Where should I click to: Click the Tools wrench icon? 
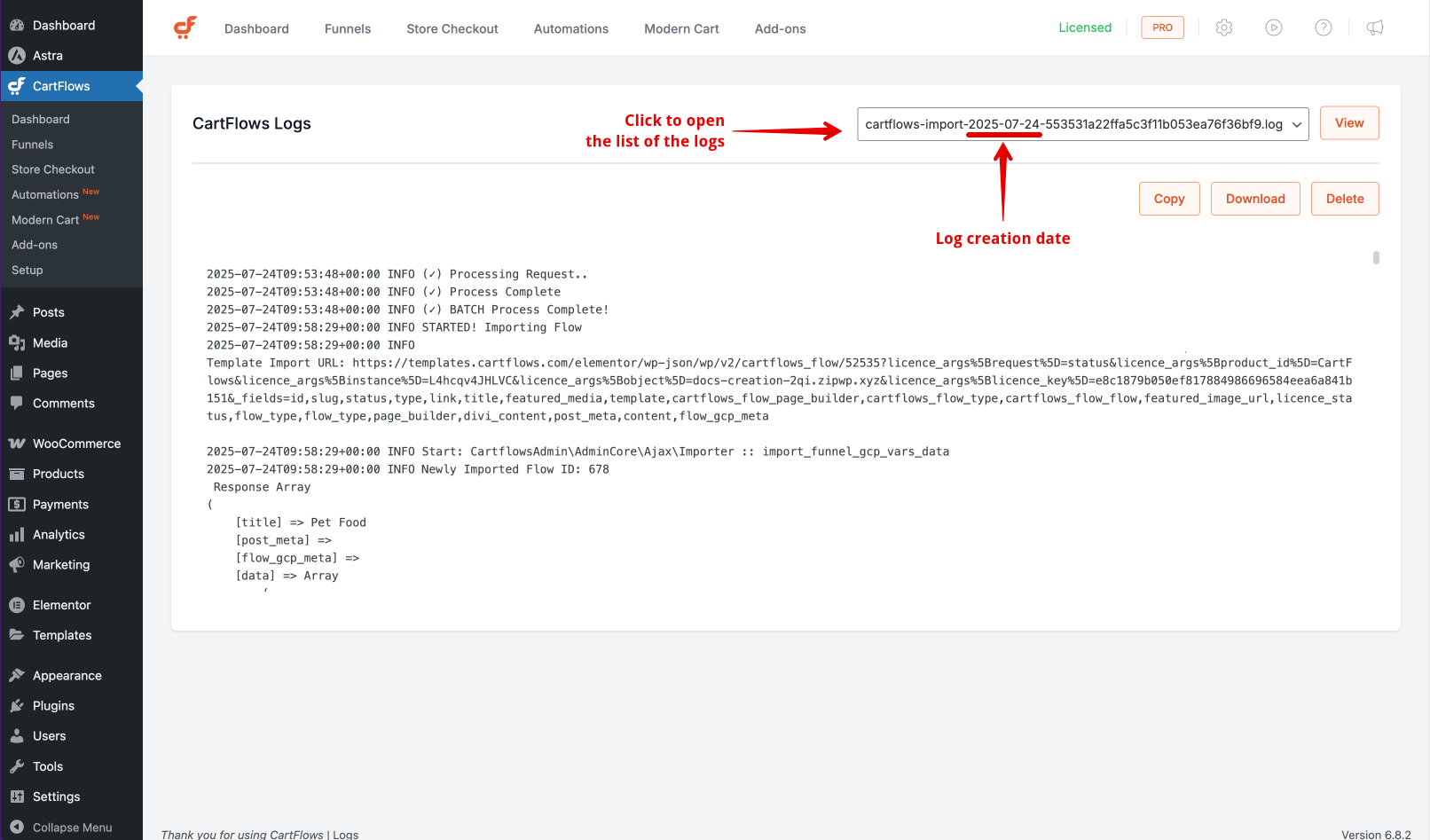pos(17,766)
